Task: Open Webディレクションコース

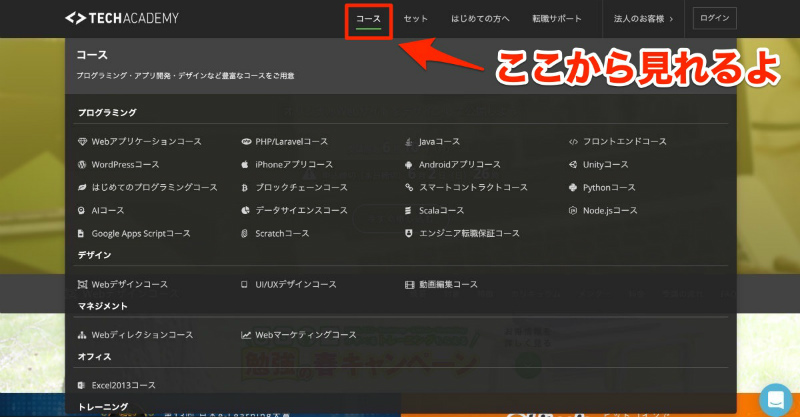Action: coord(142,335)
